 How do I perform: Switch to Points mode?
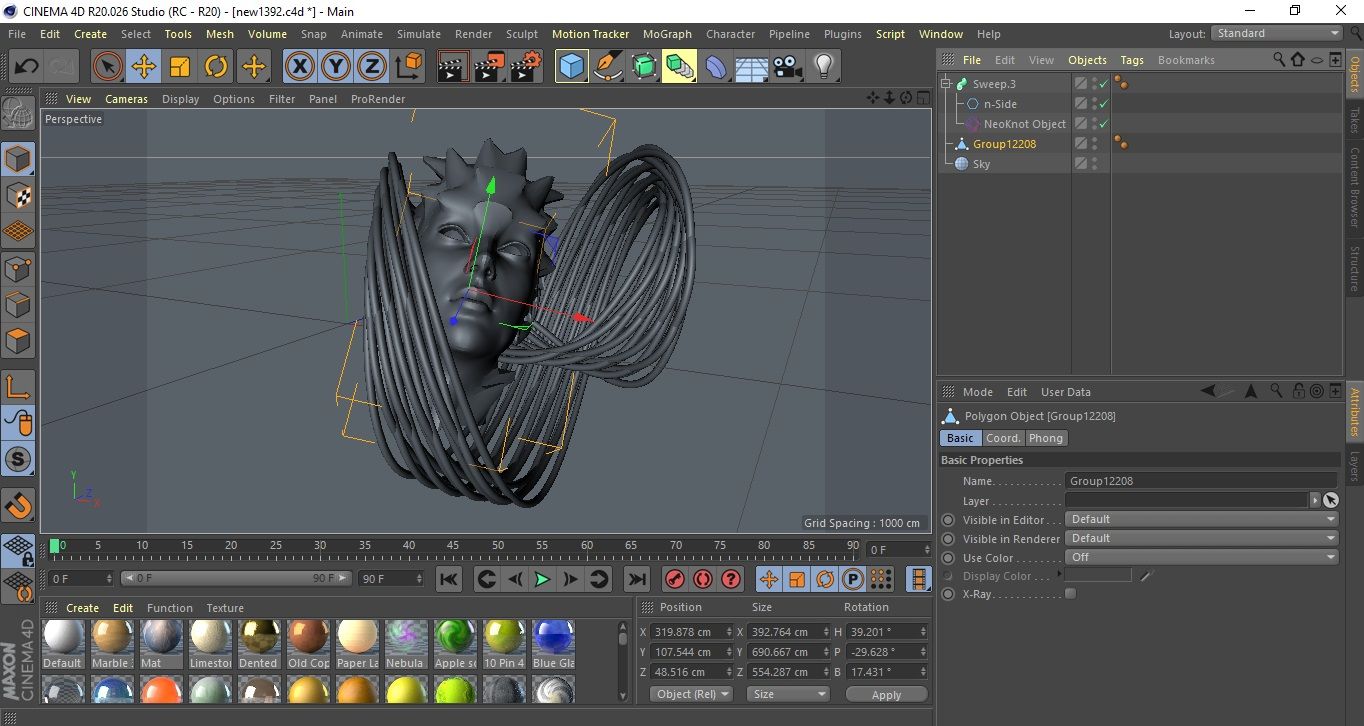[19, 268]
